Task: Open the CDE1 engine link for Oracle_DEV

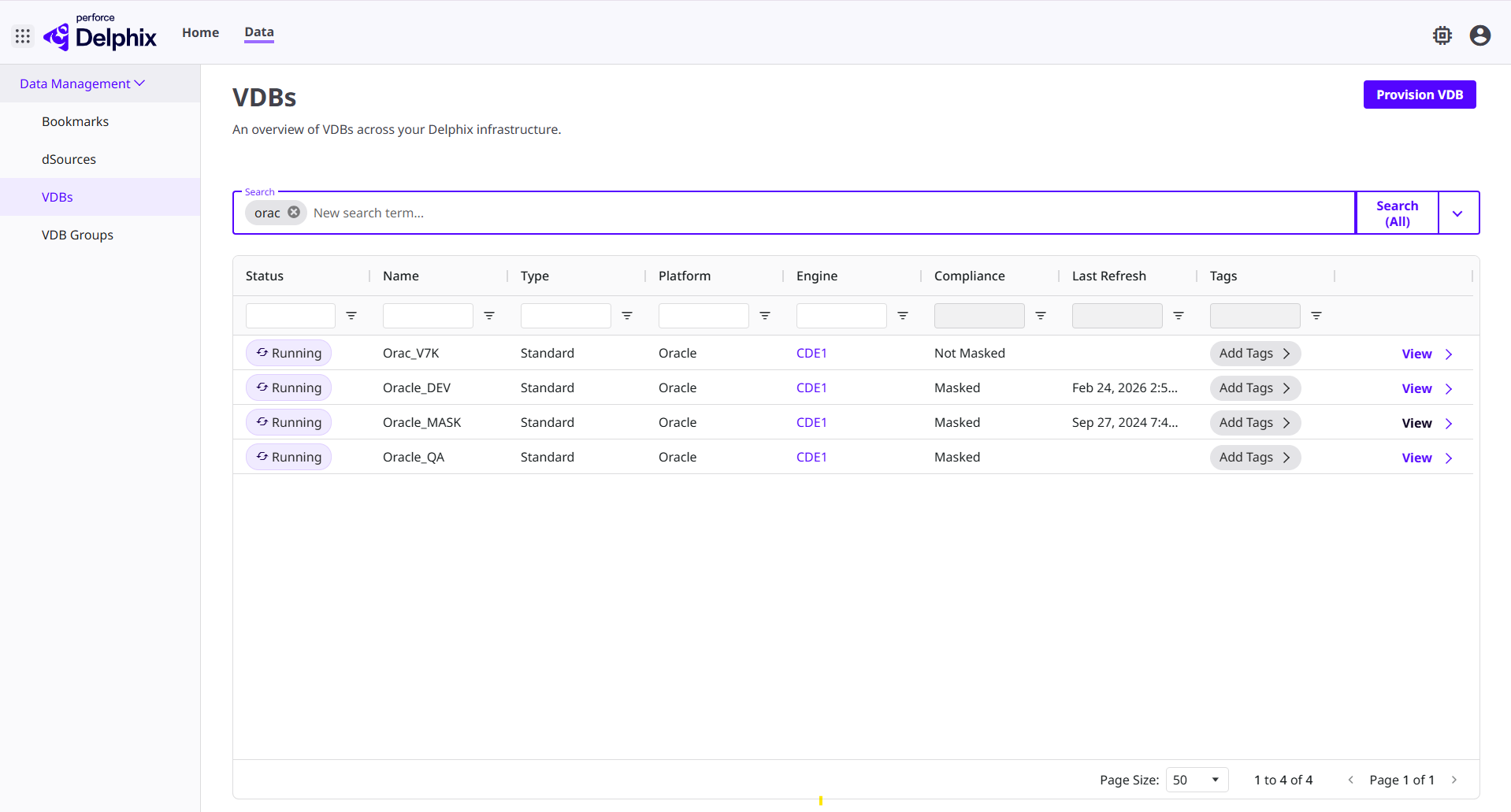Action: [811, 387]
